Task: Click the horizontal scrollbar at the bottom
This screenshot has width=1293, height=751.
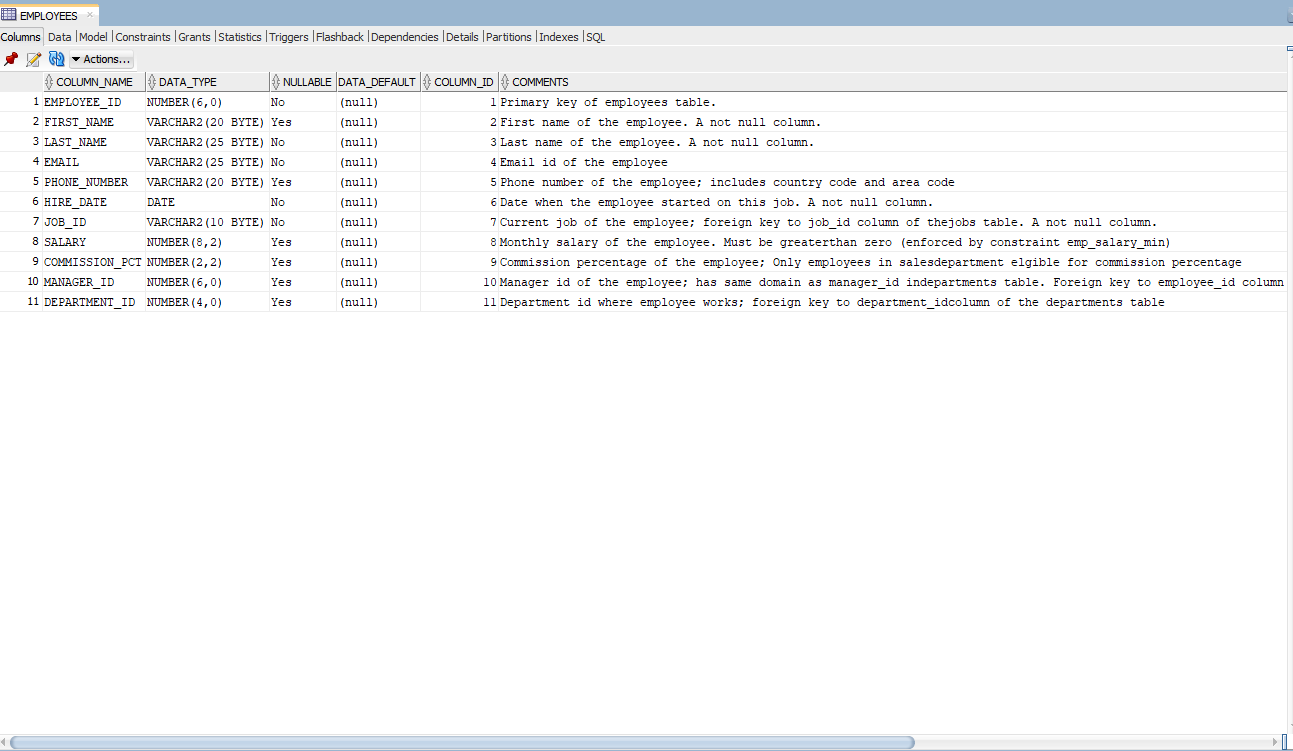Action: (x=460, y=743)
